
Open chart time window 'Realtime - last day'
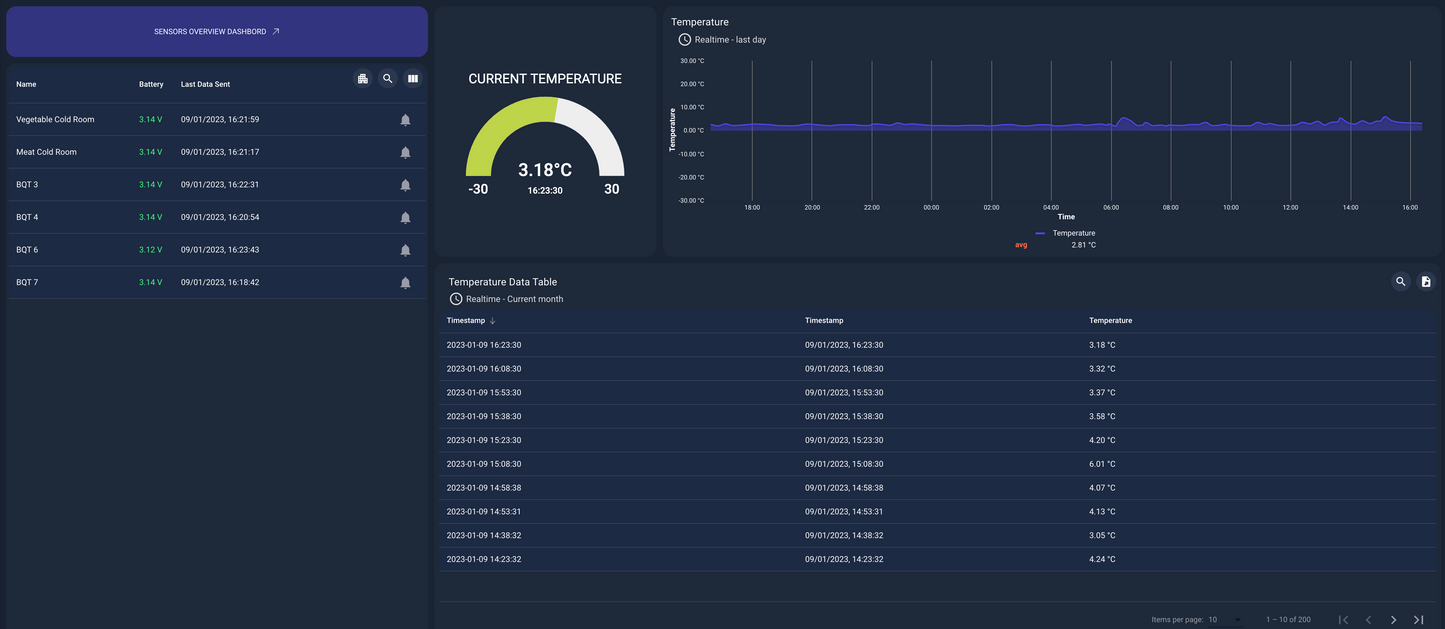pos(729,40)
